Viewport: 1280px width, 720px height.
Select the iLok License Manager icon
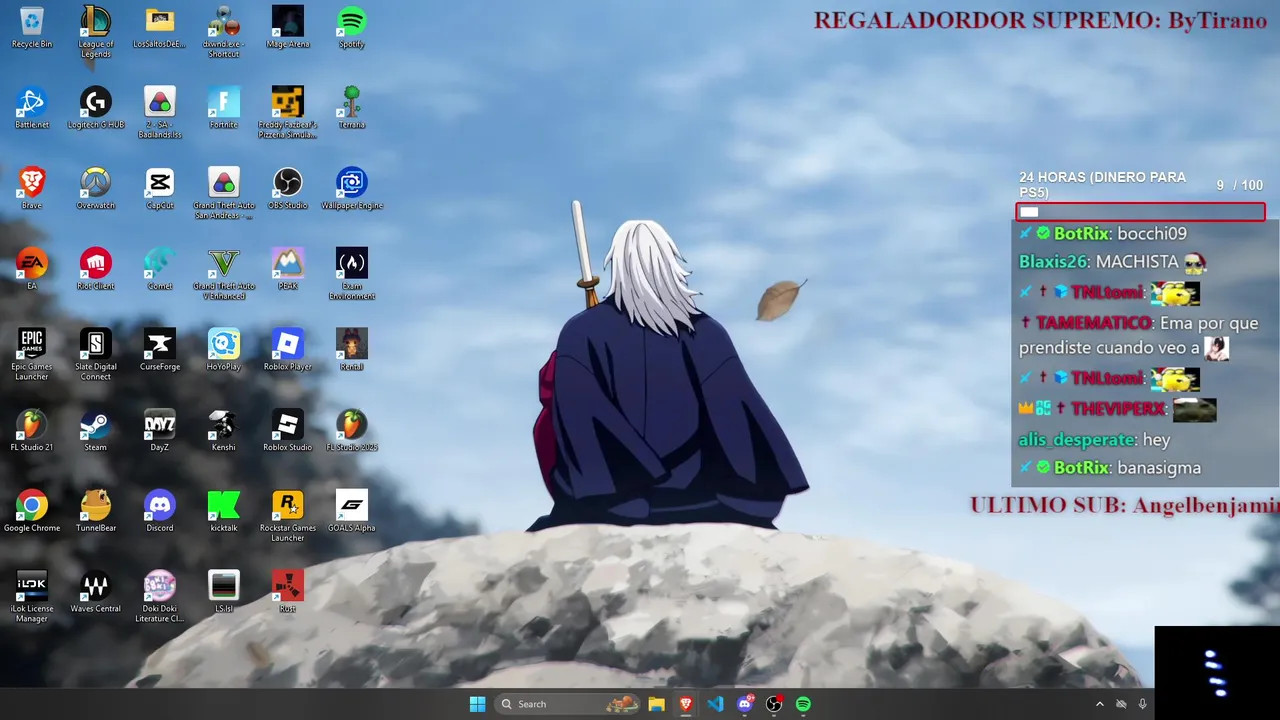pyautogui.click(x=32, y=598)
